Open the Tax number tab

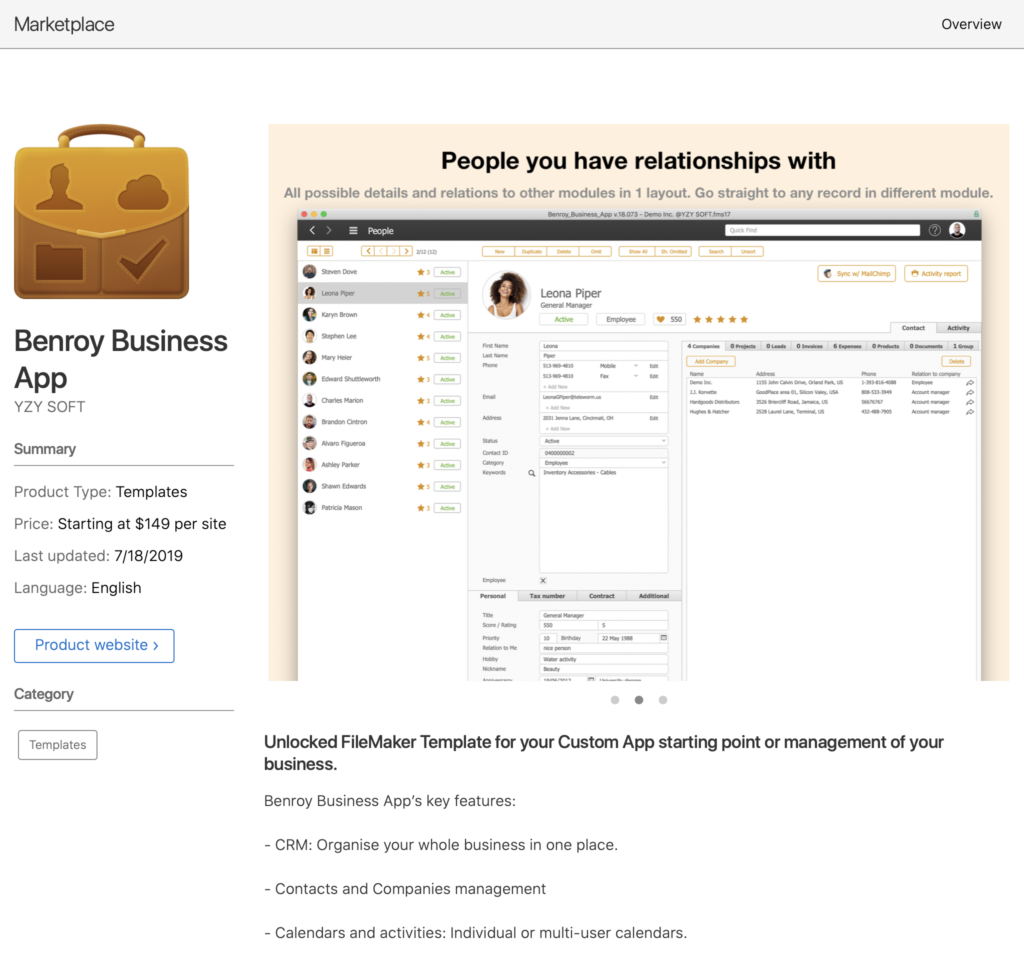click(547, 596)
